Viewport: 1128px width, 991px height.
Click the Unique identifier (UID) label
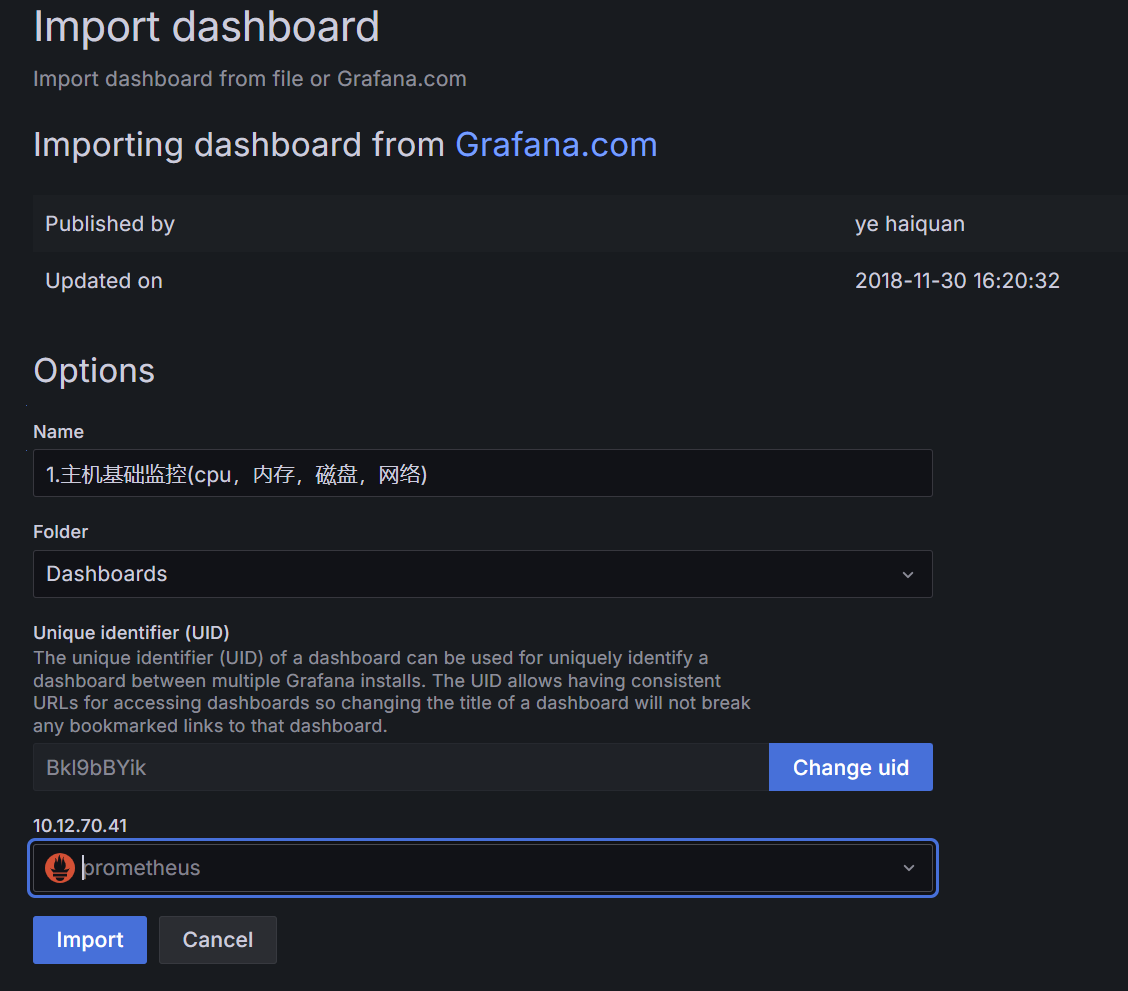[131, 632]
